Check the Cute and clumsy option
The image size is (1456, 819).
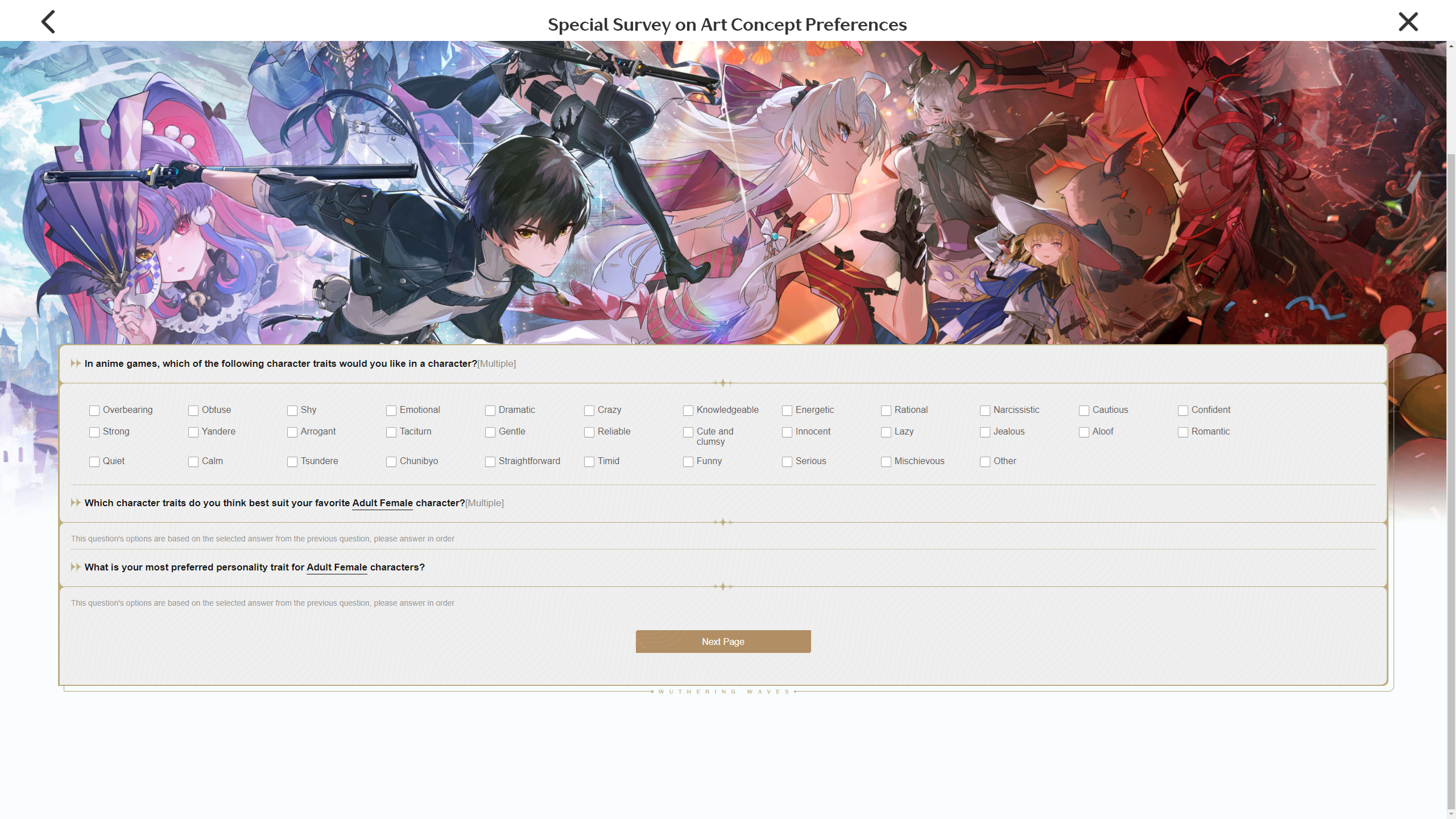[688, 432]
